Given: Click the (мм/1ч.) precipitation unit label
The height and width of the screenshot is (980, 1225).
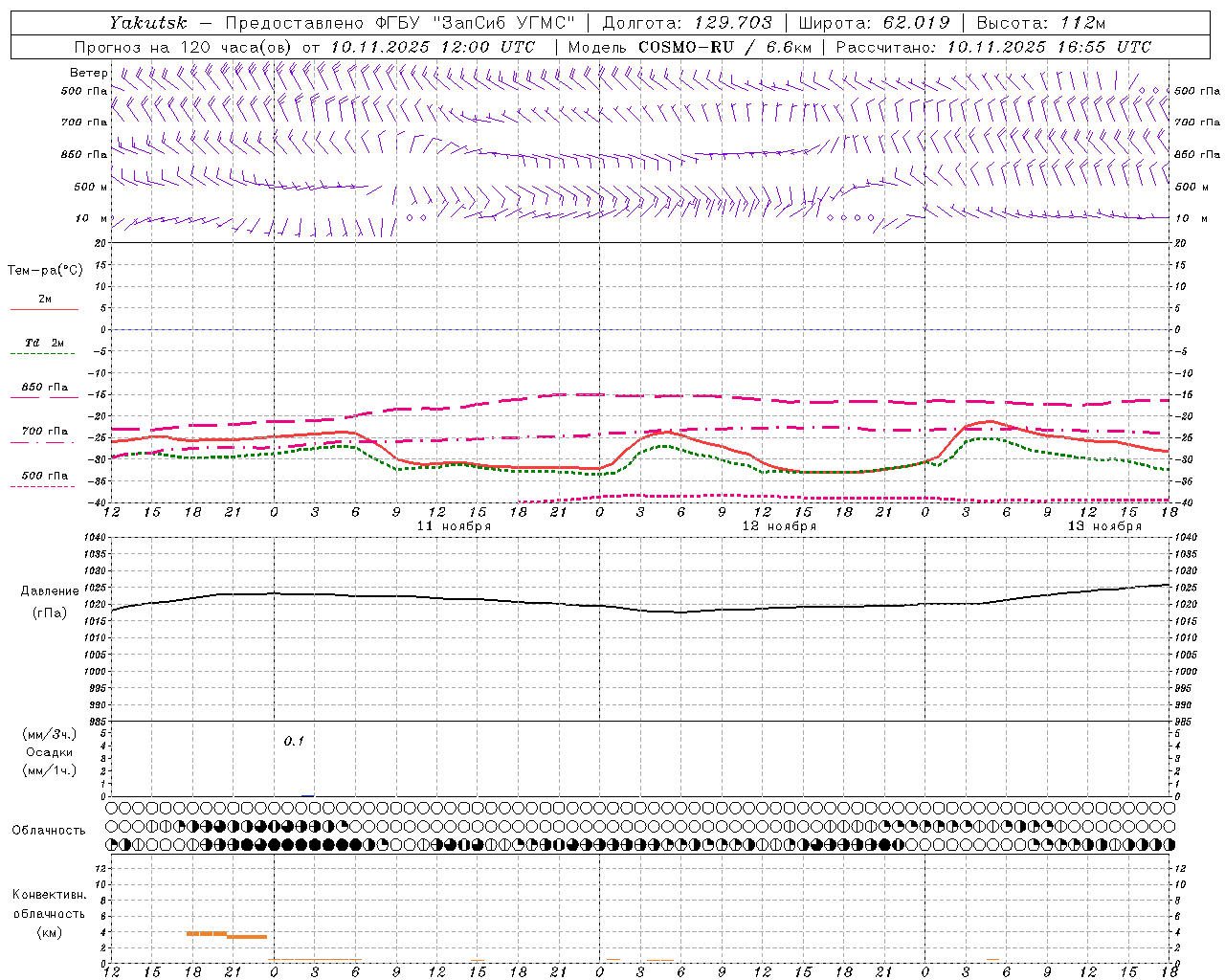Looking at the screenshot, I should point(50,770).
